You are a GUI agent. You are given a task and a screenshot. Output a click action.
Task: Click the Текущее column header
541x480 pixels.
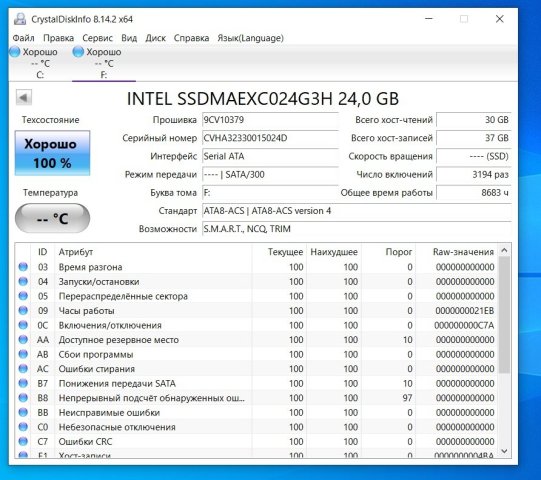(279, 252)
